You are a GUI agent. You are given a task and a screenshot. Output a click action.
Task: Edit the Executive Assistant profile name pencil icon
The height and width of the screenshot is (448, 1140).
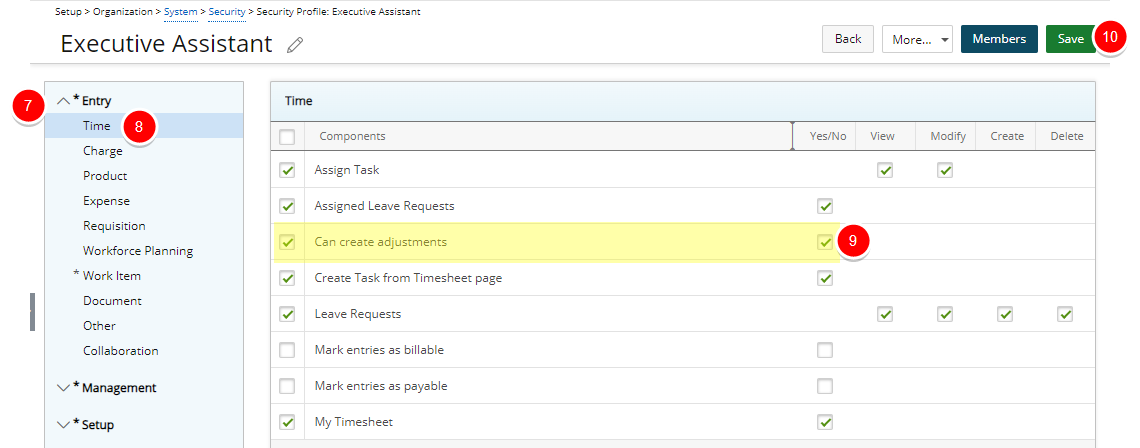click(x=294, y=45)
